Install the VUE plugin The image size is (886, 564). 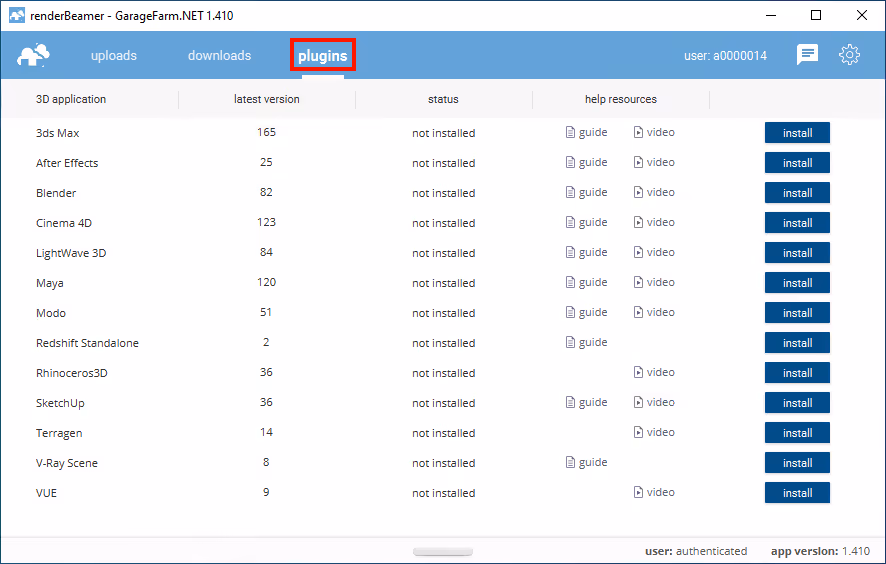797,492
